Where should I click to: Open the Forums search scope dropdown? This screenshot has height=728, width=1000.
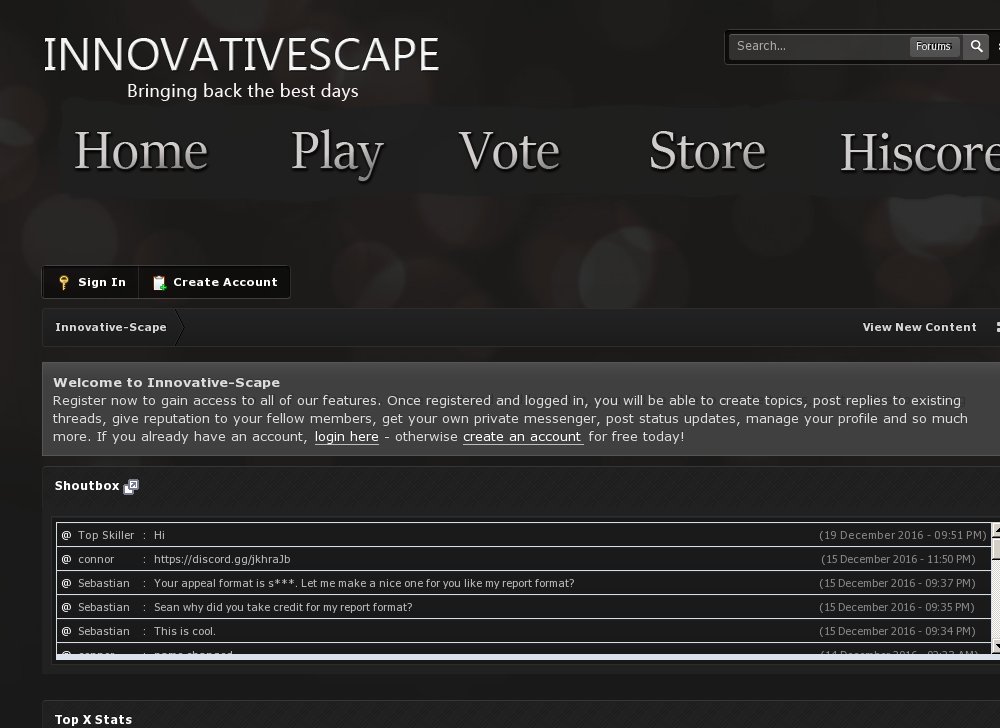click(x=933, y=46)
